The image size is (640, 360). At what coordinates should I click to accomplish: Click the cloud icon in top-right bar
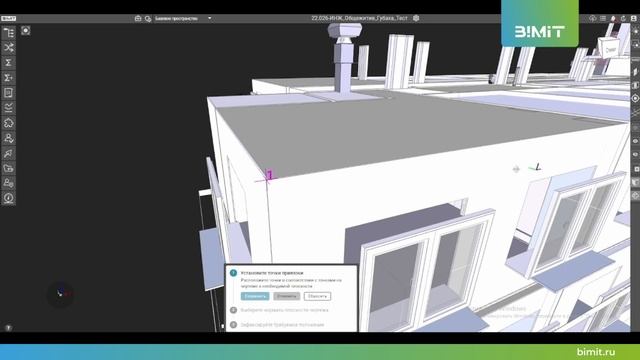(593, 18)
